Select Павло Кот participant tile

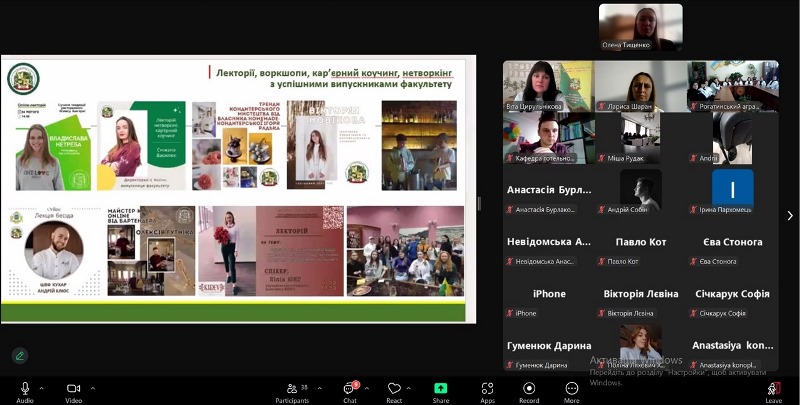coord(640,246)
